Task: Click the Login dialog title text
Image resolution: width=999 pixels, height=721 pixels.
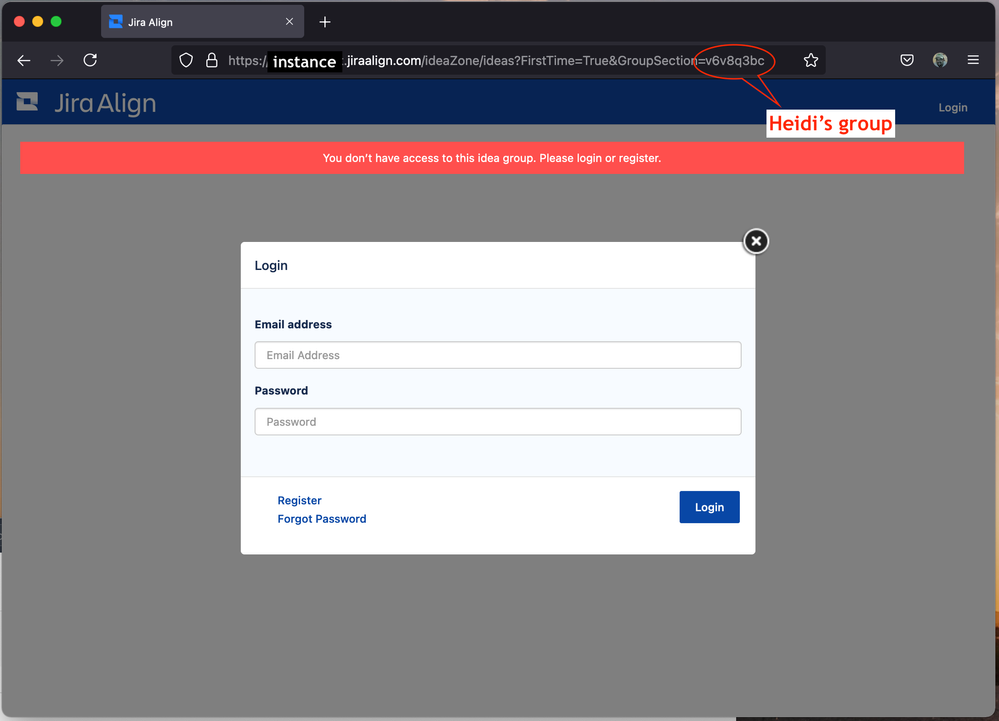Action: tap(271, 266)
